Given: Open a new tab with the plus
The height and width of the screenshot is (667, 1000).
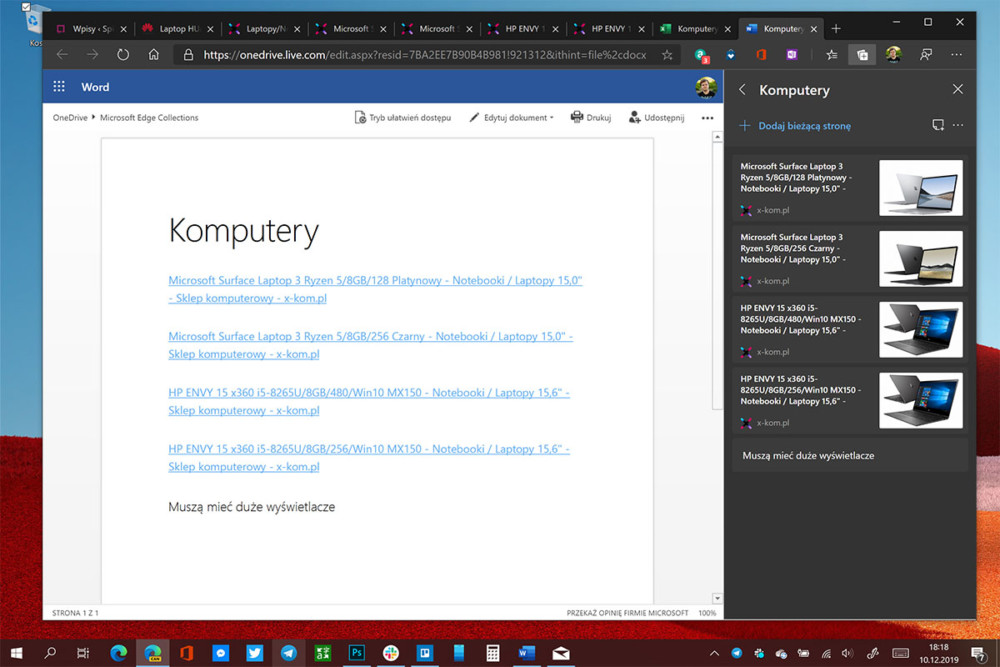Looking at the screenshot, I should (836, 29).
